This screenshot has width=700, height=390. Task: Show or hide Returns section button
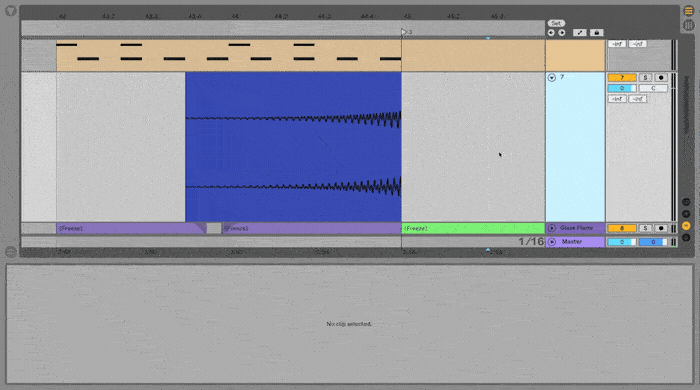click(x=686, y=214)
